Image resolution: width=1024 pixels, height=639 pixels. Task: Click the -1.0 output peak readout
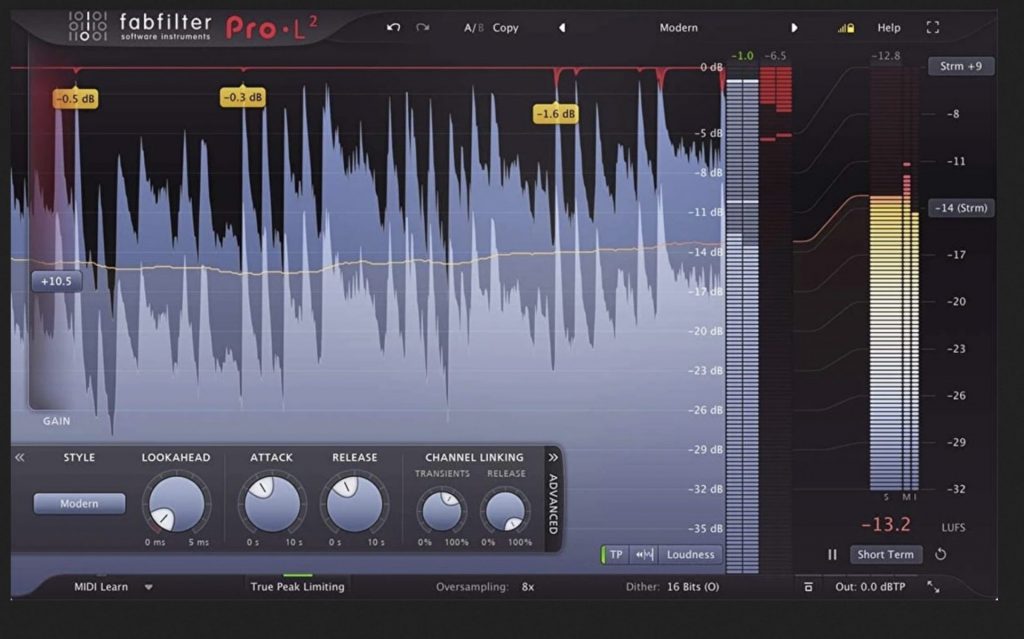[x=742, y=56]
